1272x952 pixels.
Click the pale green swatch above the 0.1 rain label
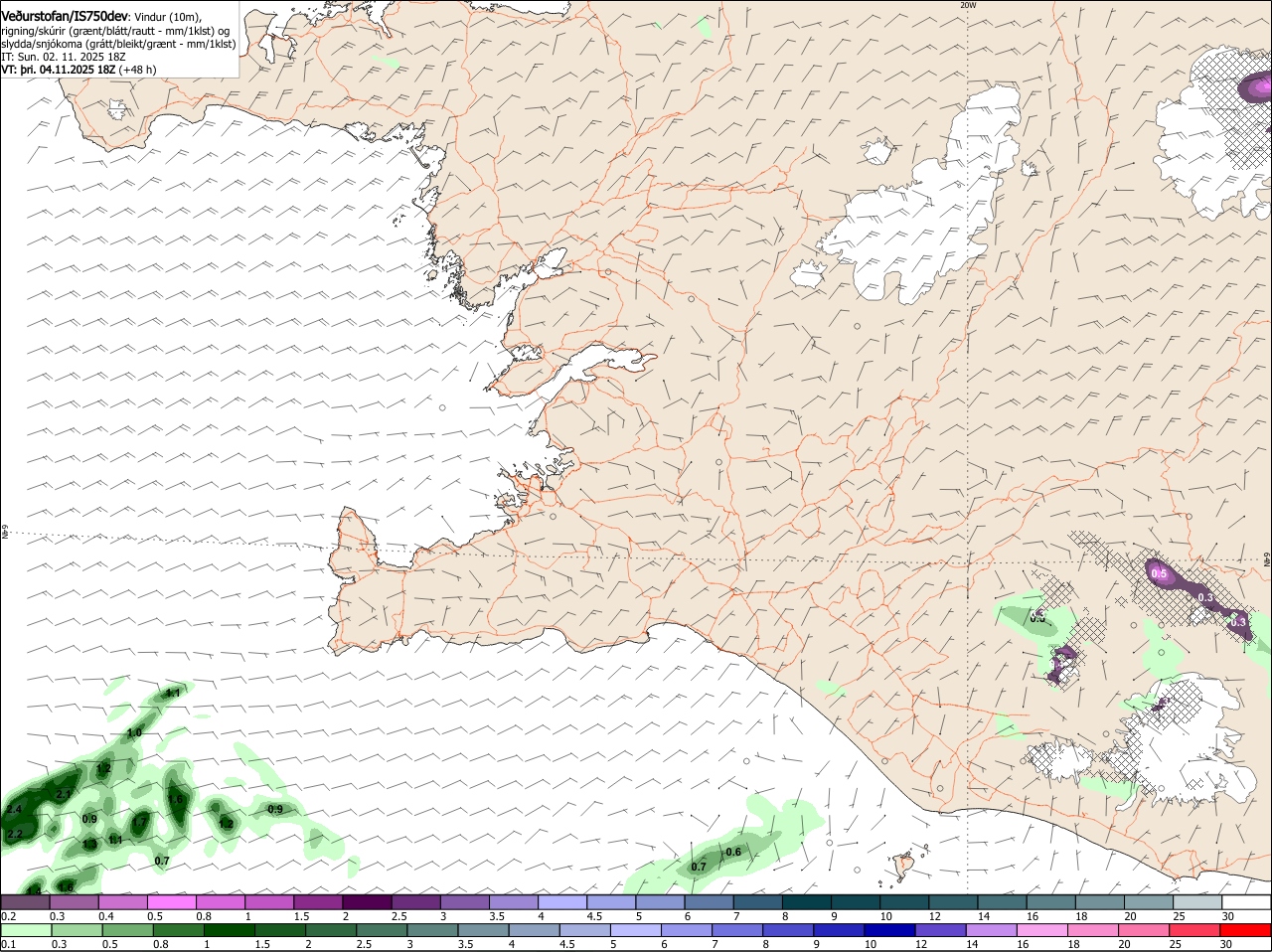25,930
